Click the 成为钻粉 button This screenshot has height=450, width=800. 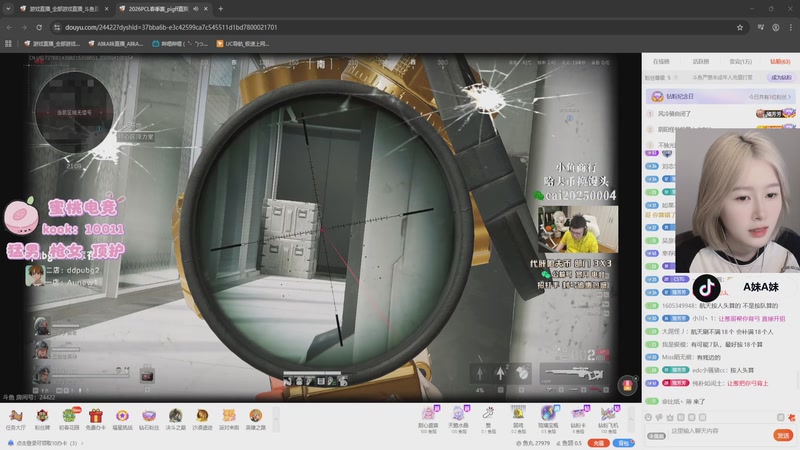coord(781,78)
